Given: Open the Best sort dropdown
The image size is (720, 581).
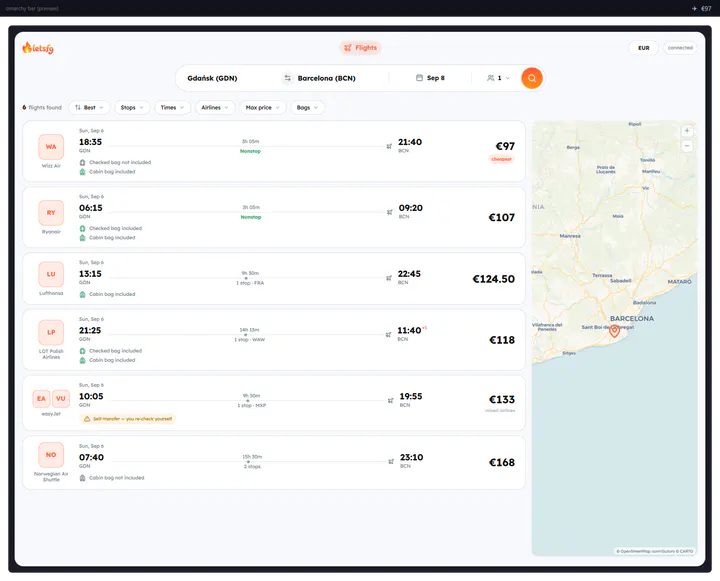Looking at the screenshot, I should 90,107.
